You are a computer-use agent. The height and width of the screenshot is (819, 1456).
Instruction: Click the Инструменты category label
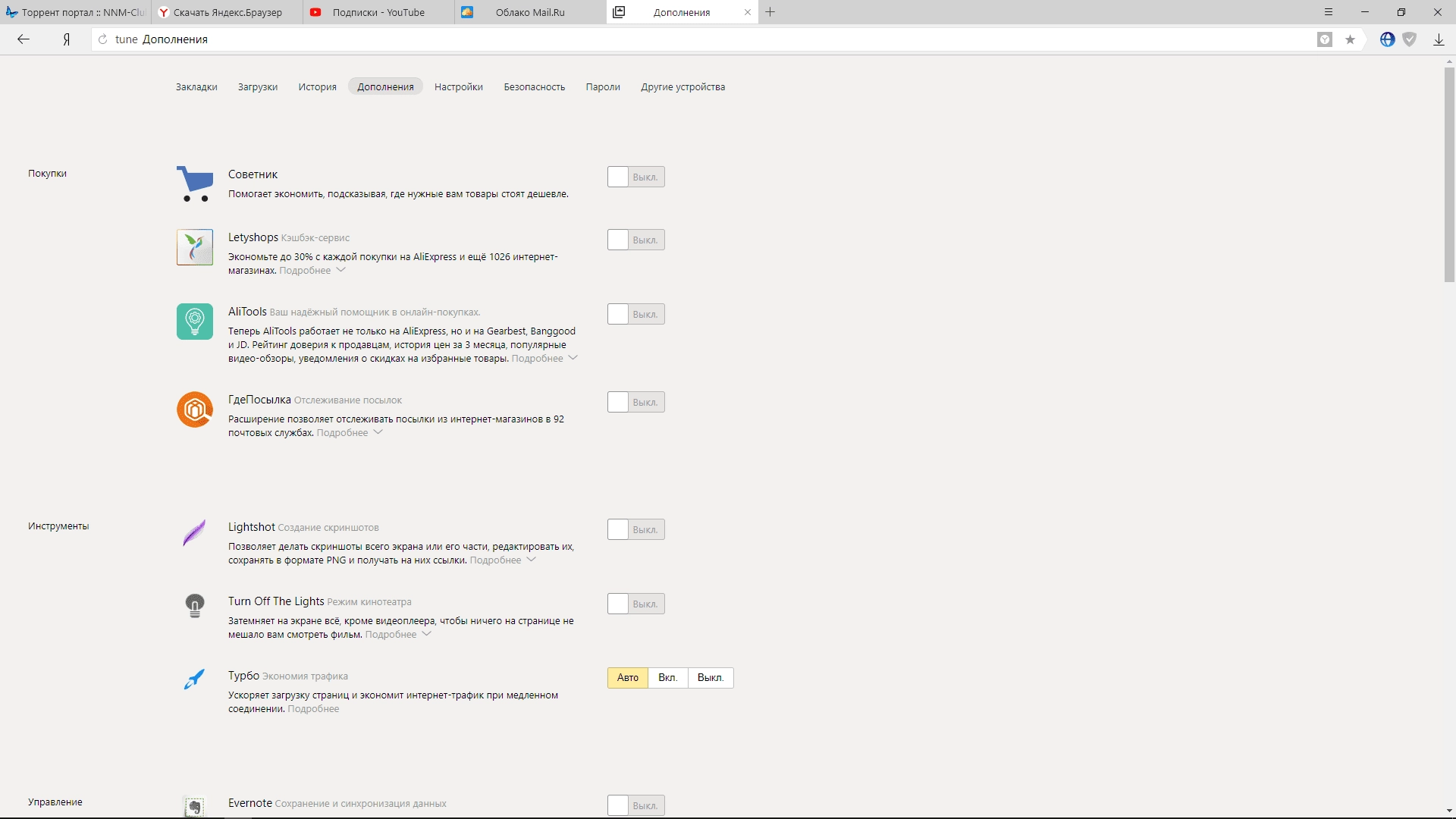(58, 526)
